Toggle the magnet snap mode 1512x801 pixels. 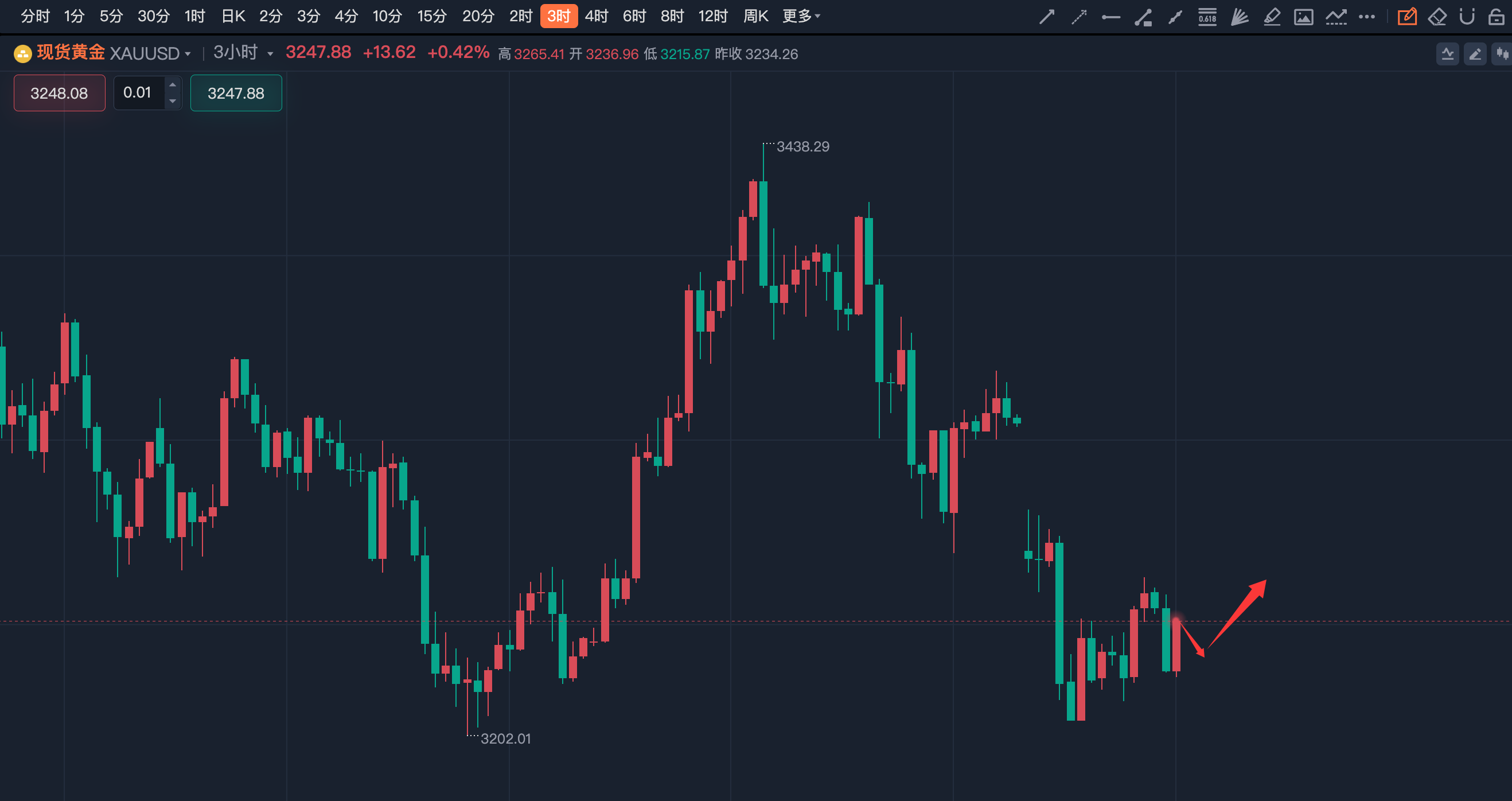pos(1467,17)
